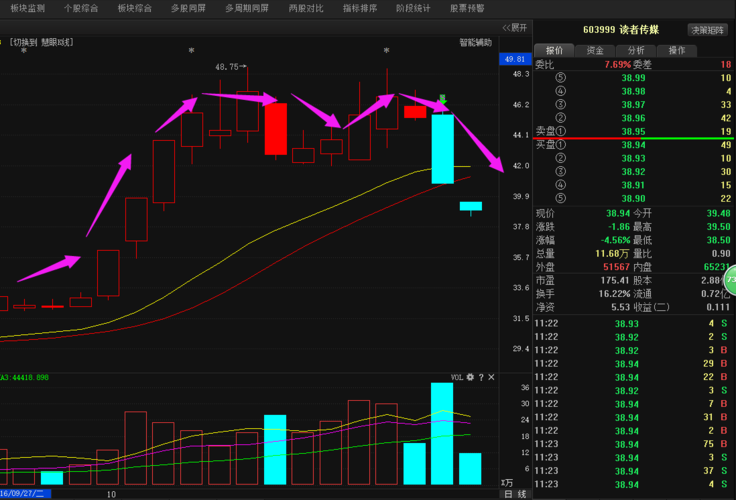Image resolution: width=736 pixels, height=500 pixels.
Task: Click the green marker above the cyan candle
Action: click(x=442, y=98)
